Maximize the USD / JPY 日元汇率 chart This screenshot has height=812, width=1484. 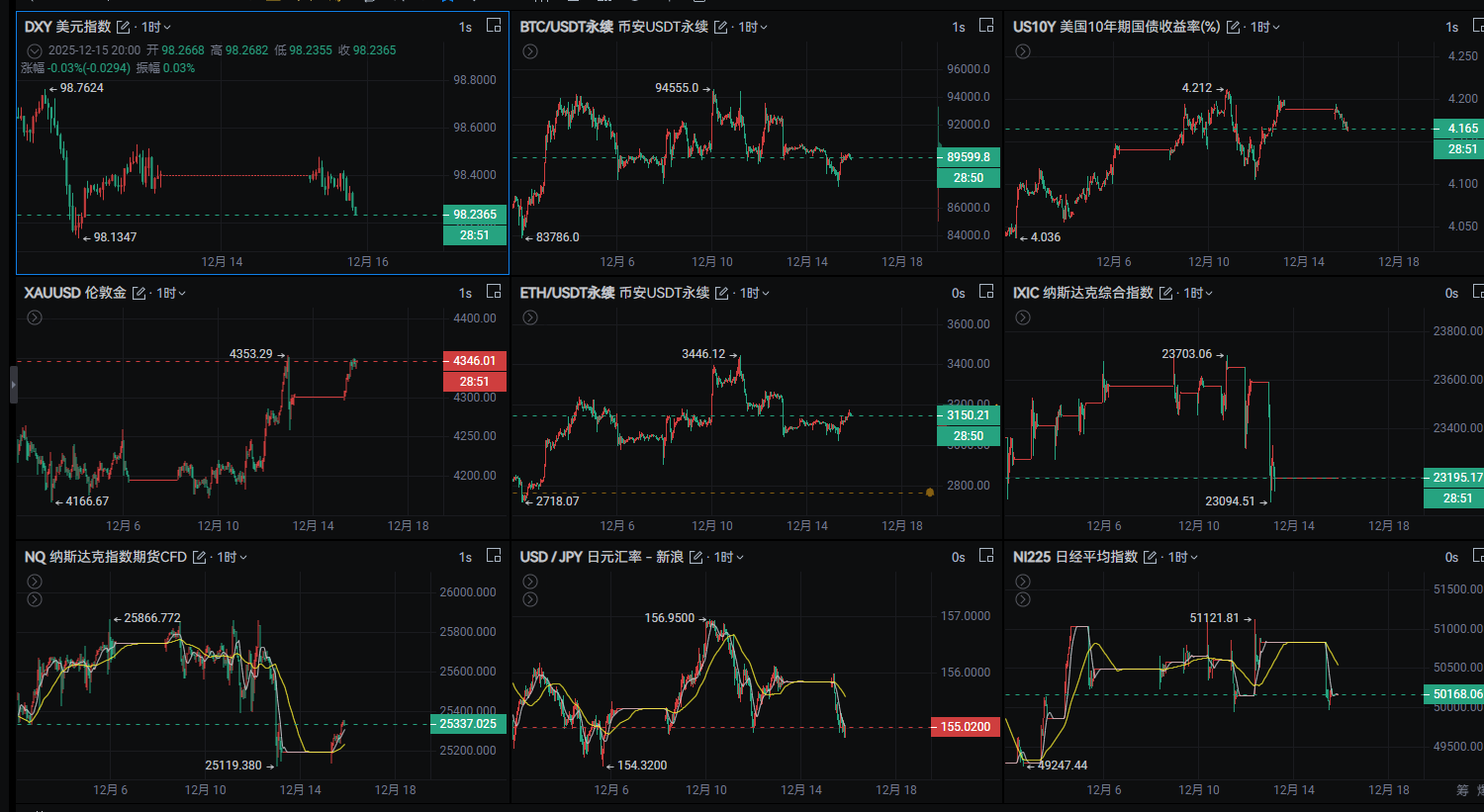[986, 556]
